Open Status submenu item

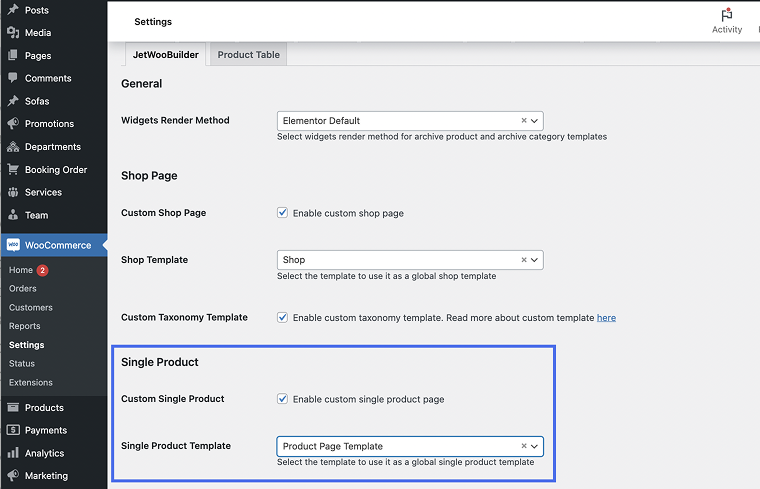coord(22,363)
